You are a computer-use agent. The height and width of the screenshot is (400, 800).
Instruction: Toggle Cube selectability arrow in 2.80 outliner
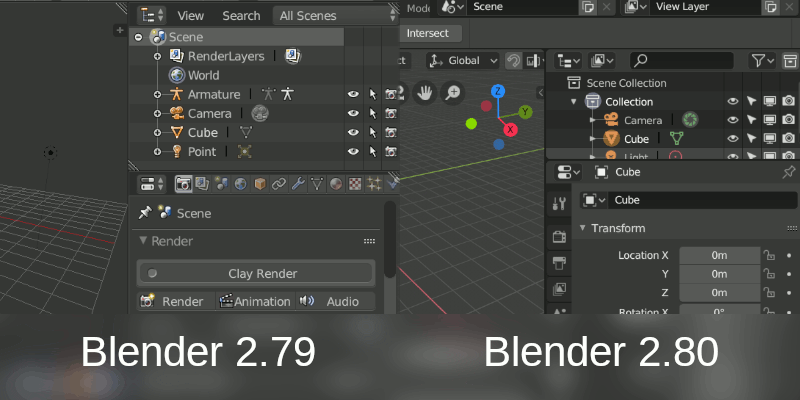pos(751,138)
